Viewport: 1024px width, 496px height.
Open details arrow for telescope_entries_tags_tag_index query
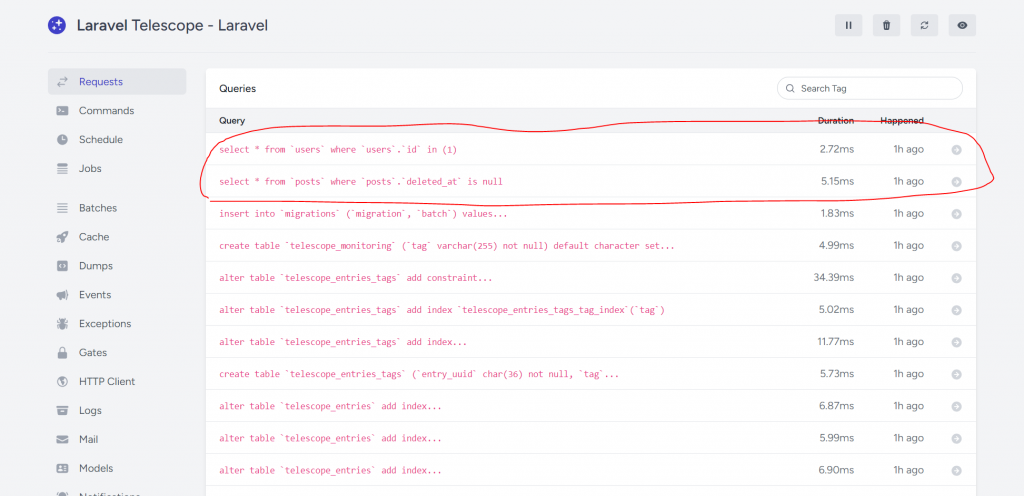click(x=956, y=310)
